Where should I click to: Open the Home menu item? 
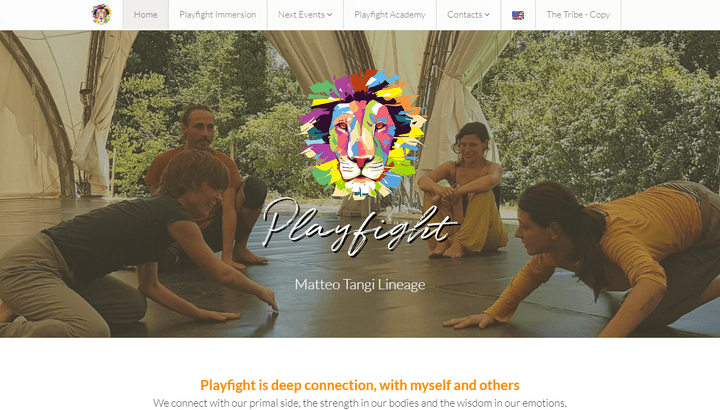[146, 15]
